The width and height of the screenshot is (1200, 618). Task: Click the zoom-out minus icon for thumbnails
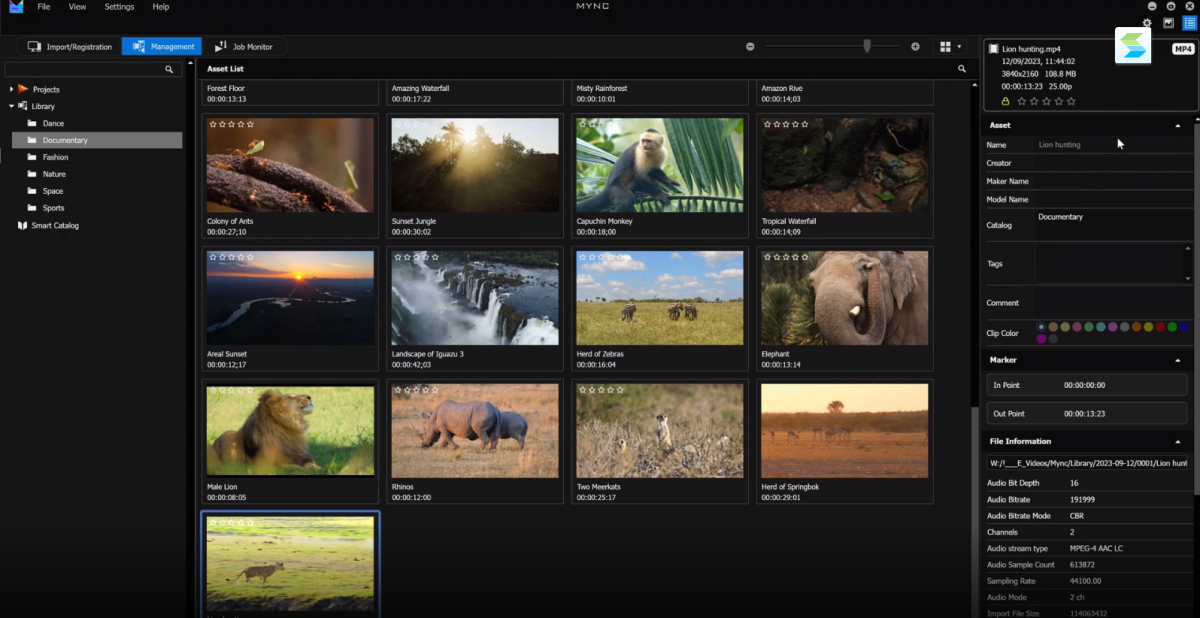751,46
